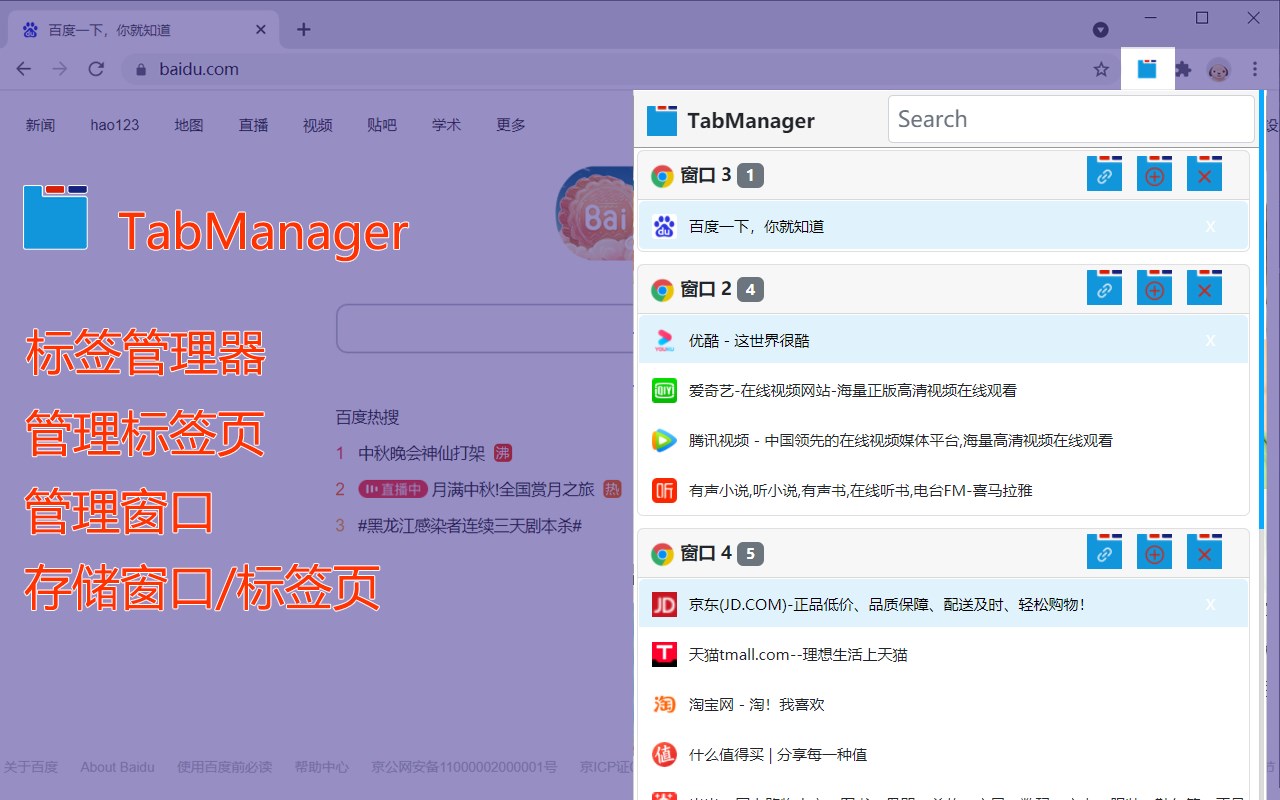Switch to the 什么值得买 tab entry
The height and width of the screenshot is (800, 1280).
[x=943, y=754]
